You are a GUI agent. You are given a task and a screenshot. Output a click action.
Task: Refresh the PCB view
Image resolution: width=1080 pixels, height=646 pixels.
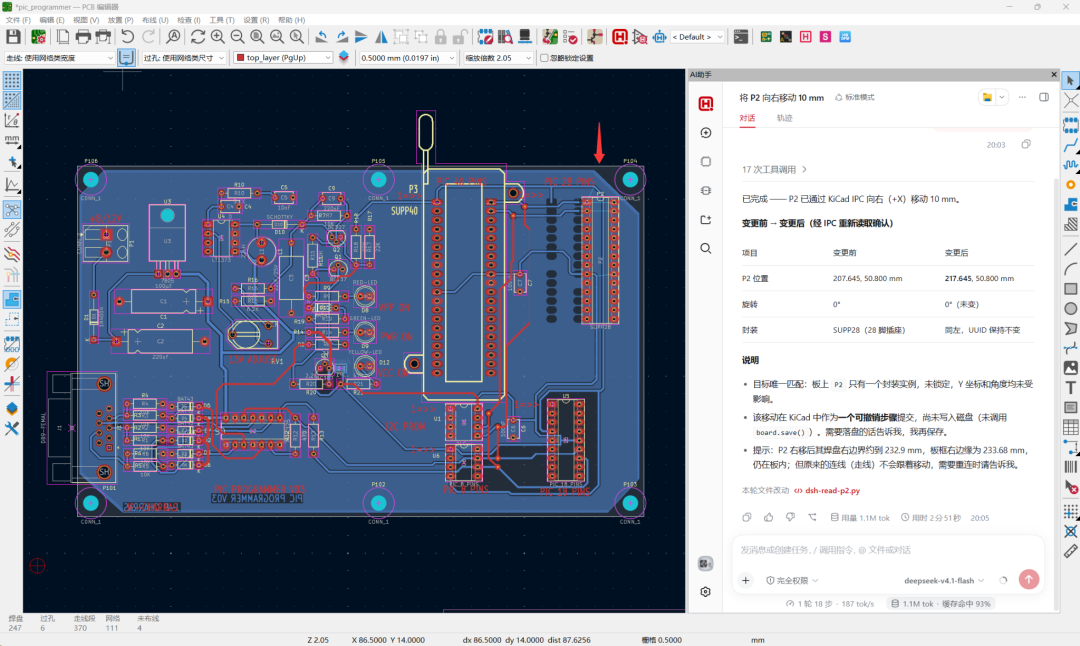tap(198, 37)
